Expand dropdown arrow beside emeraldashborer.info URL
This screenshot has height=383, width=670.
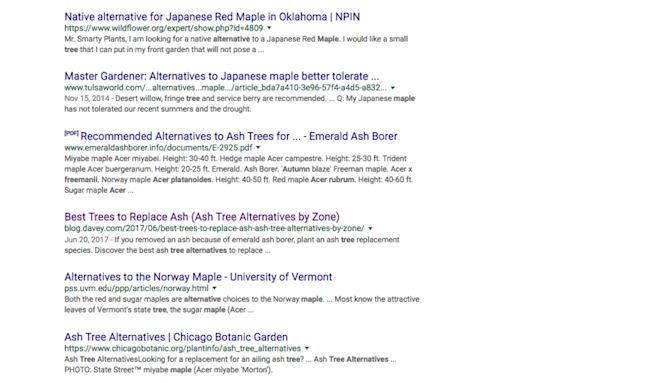point(258,148)
